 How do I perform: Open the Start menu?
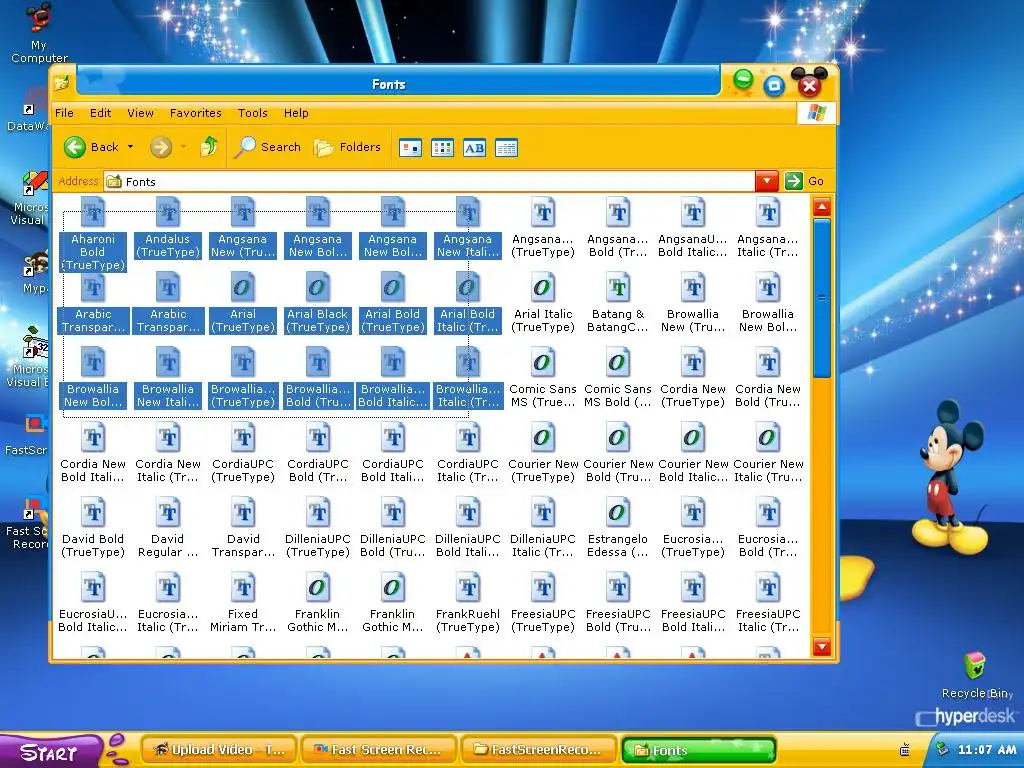[49, 751]
